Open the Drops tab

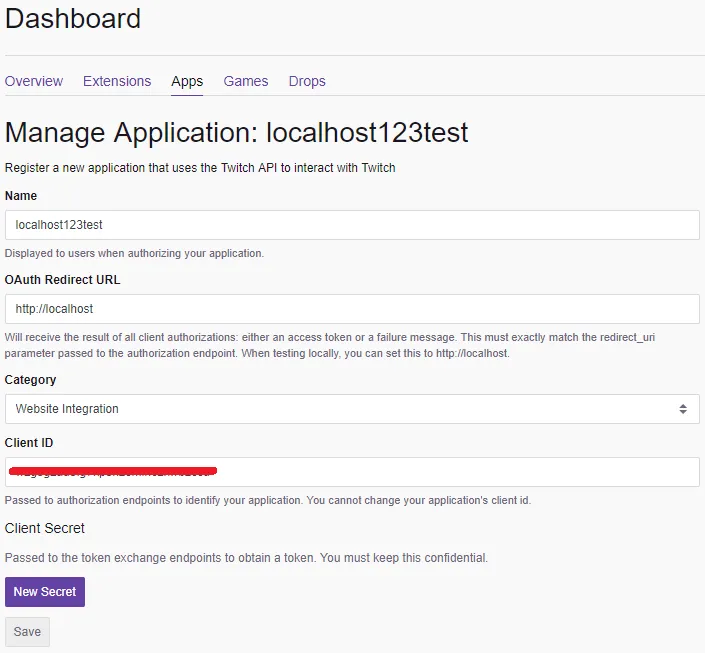[307, 81]
